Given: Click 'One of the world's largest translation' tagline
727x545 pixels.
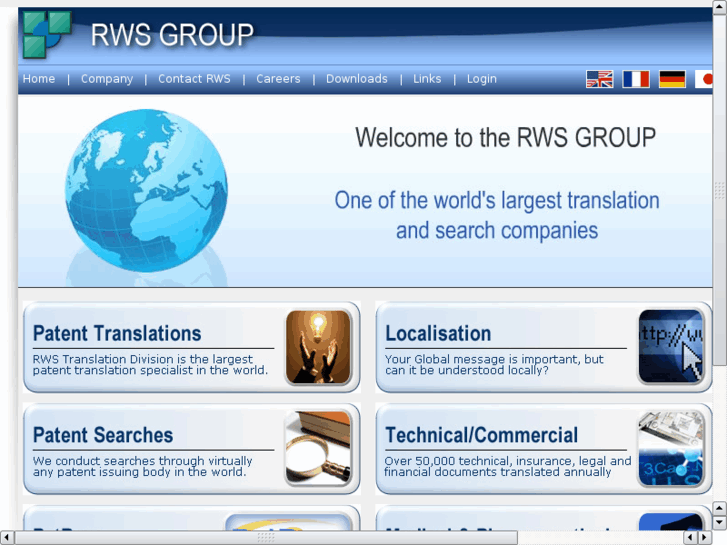Looking at the screenshot, I should (497, 201).
